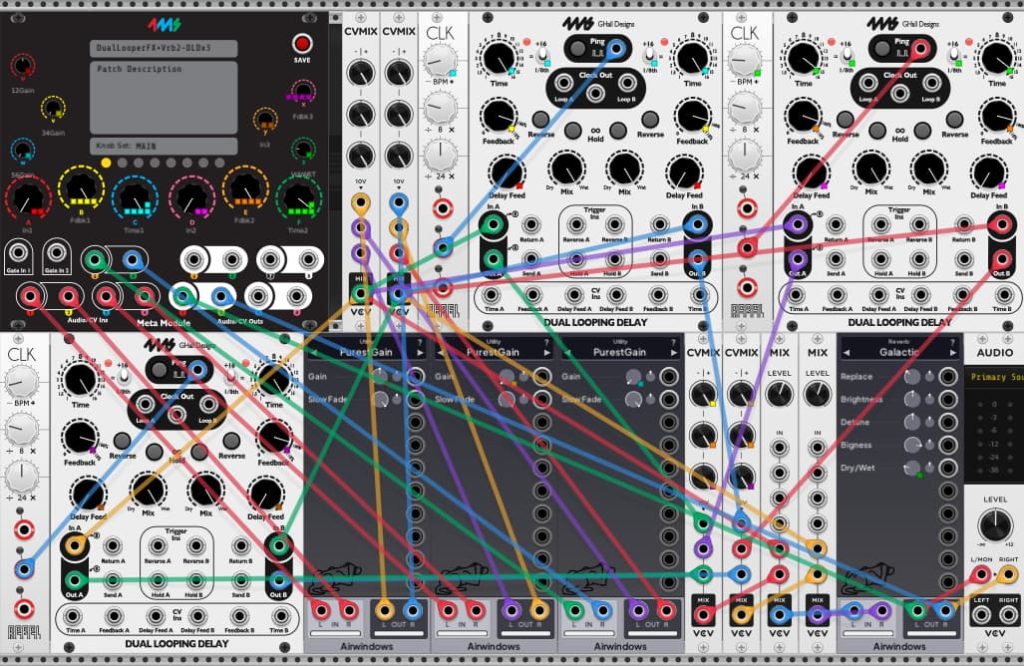Click Loop A jack on top-right Dual Looping Delay
This screenshot has width=1024, height=666.
coord(868,83)
